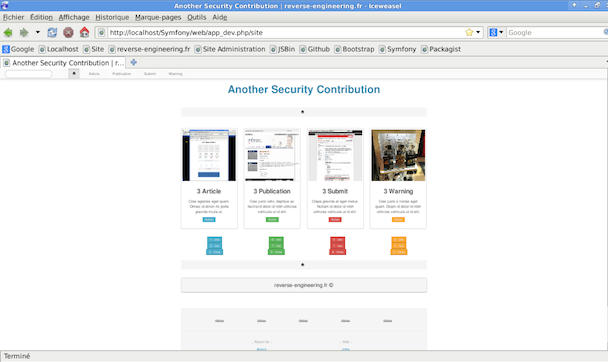This screenshot has width=608, height=362.
Task: Open a new tab with the plus icon
Action: pyautogui.click(x=133, y=62)
